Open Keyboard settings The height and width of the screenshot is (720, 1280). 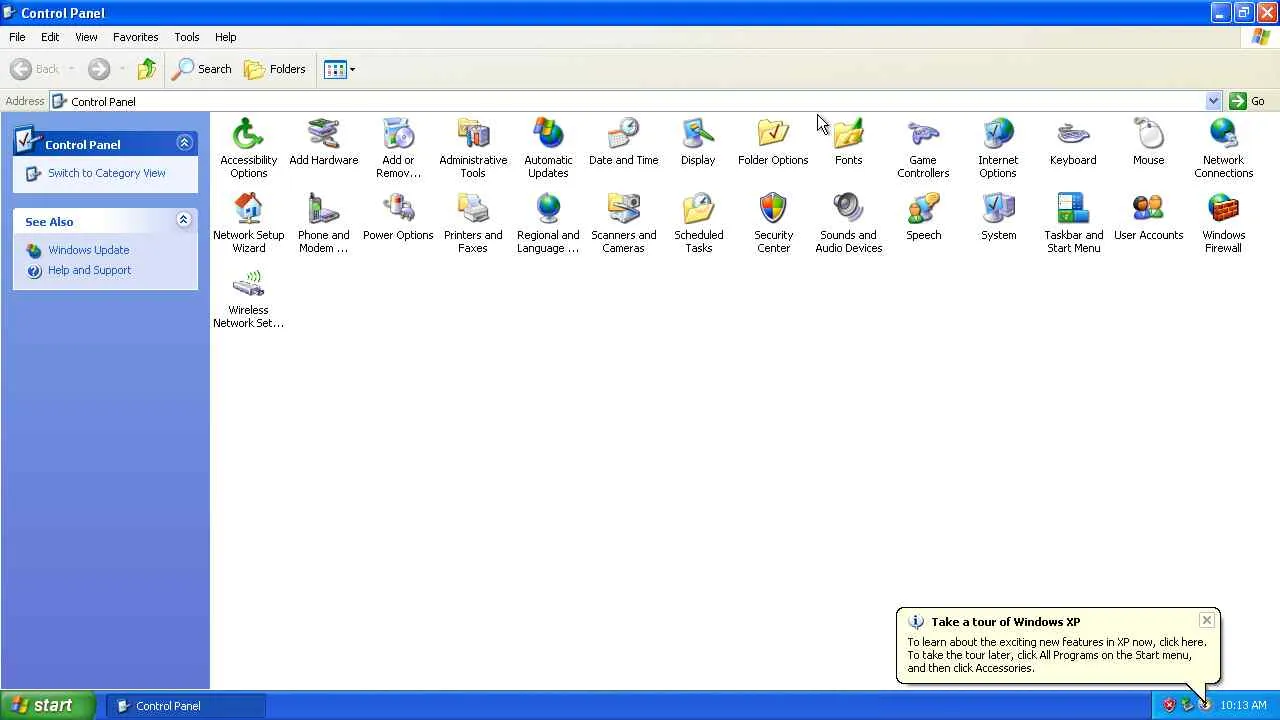(x=1073, y=141)
